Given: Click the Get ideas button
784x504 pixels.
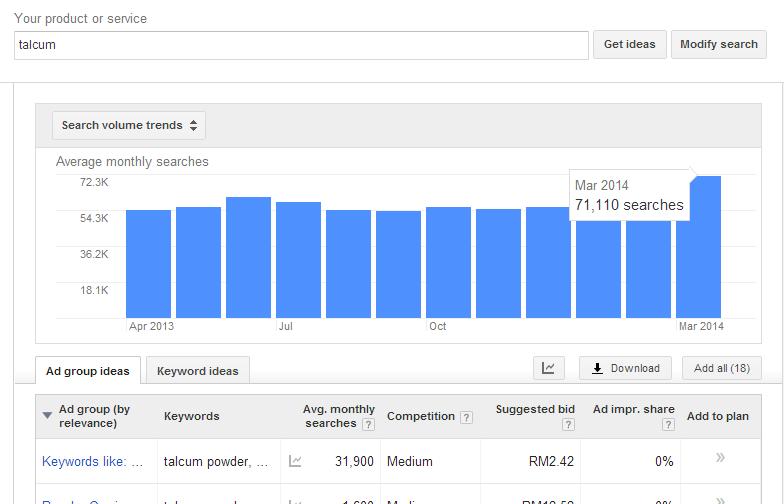Looking at the screenshot, I should pyautogui.click(x=630, y=44).
